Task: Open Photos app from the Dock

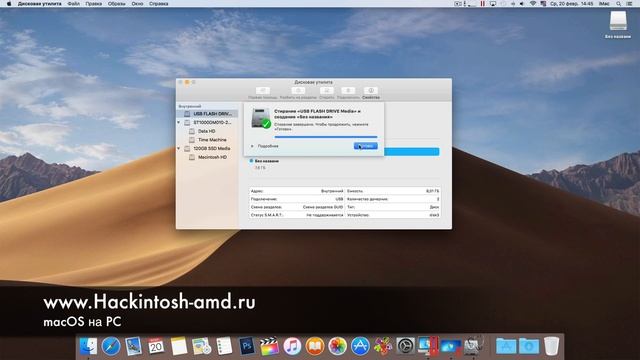Action: (338, 346)
